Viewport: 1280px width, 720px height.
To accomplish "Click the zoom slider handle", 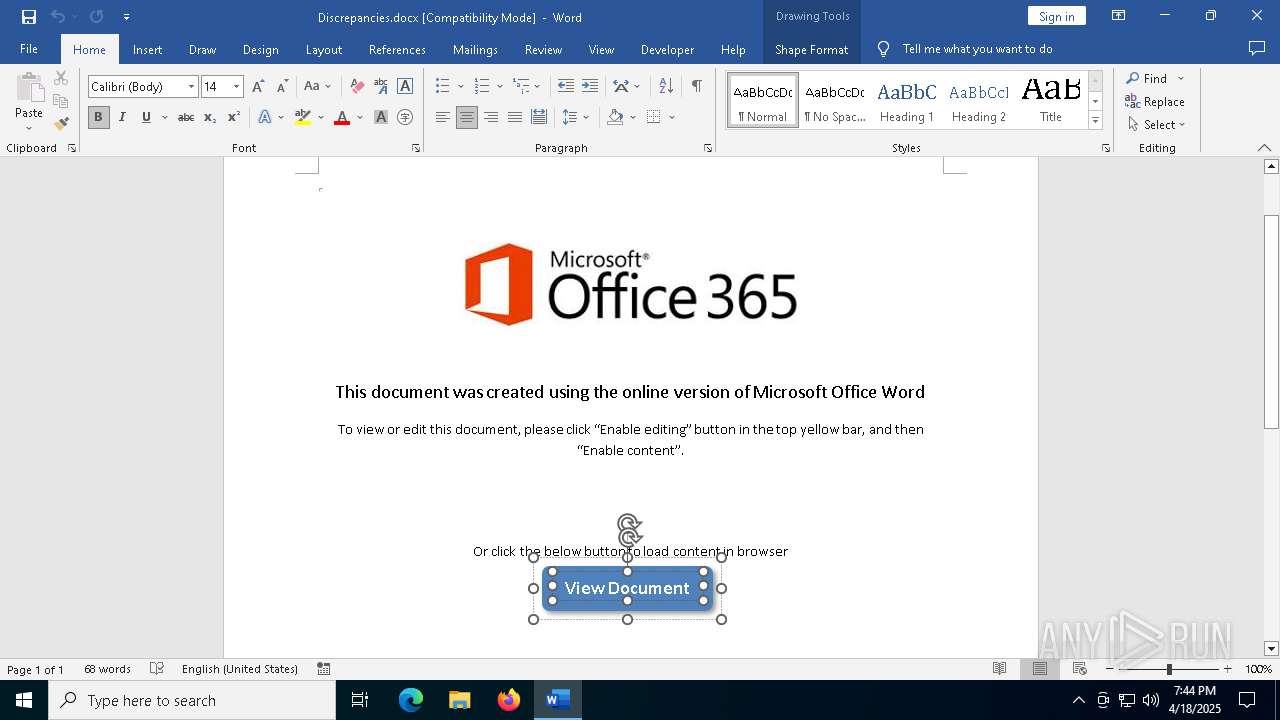I will point(1168,669).
